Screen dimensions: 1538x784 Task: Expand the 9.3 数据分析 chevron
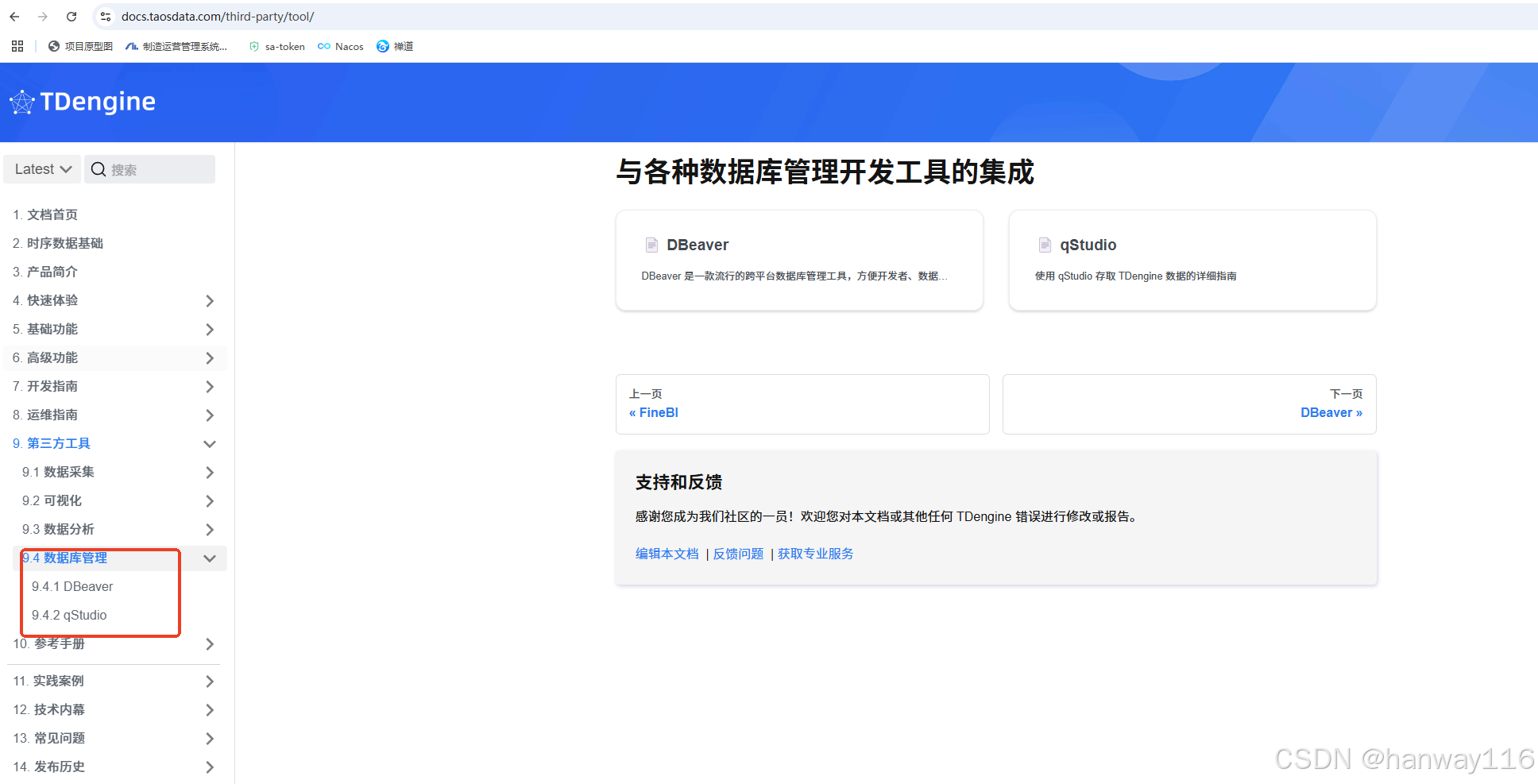[x=210, y=529]
